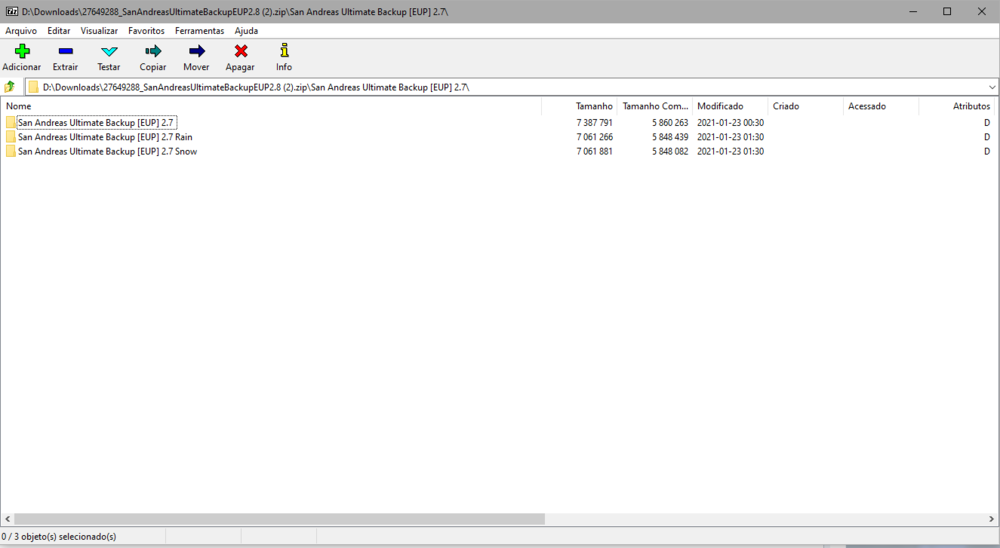
Task: Click the Adicionar green plus icon
Action: pyautogui.click(x=22, y=51)
